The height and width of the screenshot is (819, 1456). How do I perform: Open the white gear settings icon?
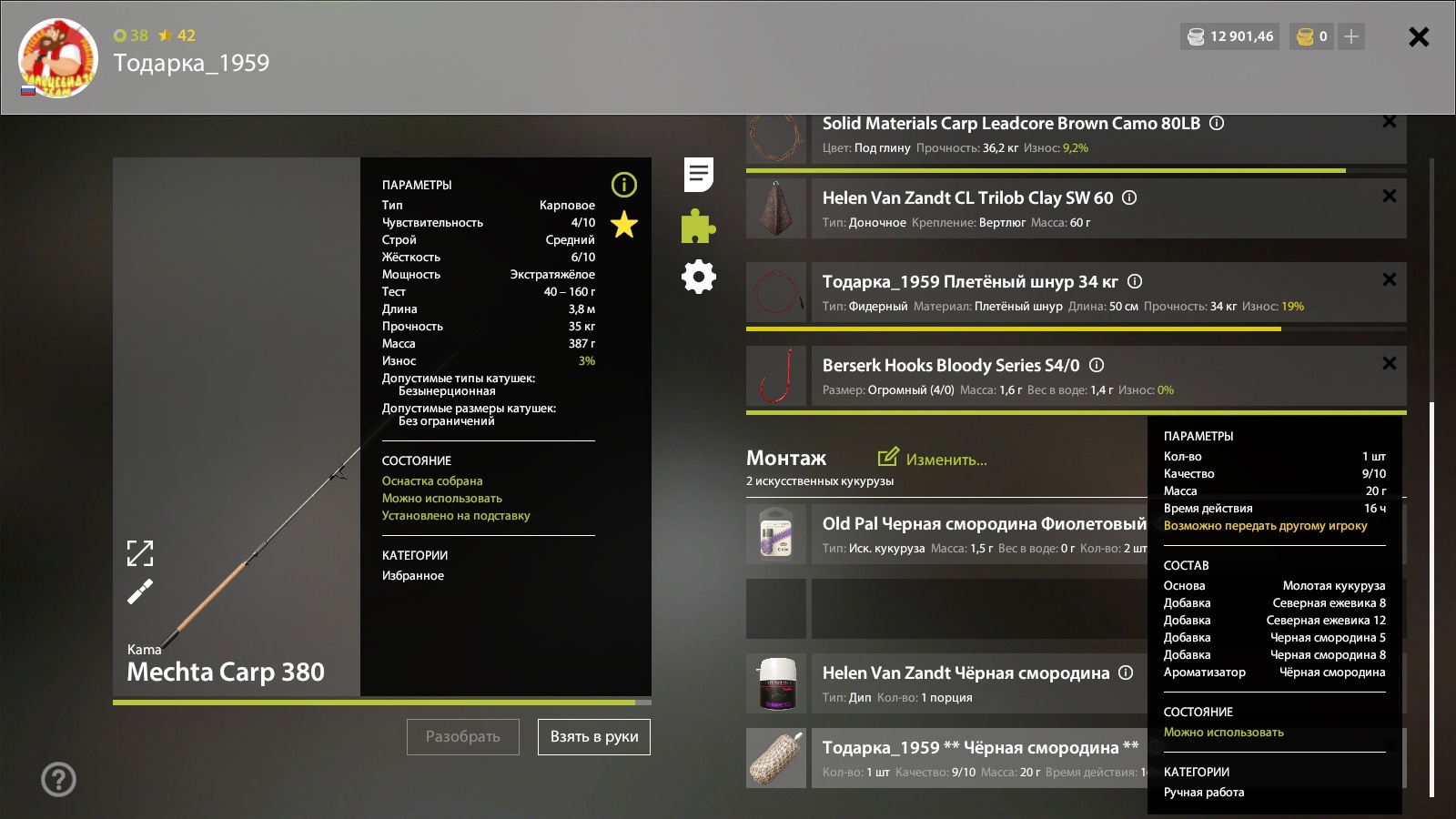(x=699, y=277)
